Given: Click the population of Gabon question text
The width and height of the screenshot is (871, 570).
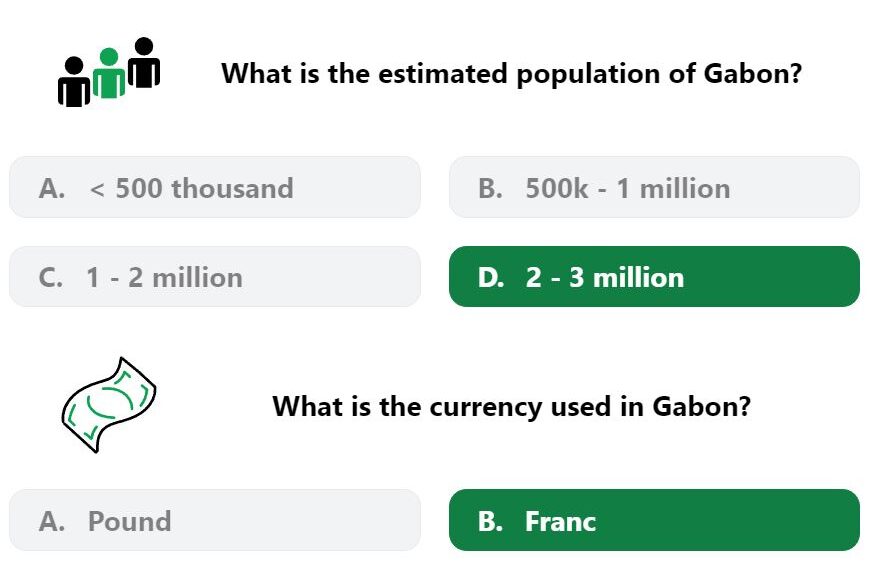Looking at the screenshot, I should pyautogui.click(x=512, y=74).
